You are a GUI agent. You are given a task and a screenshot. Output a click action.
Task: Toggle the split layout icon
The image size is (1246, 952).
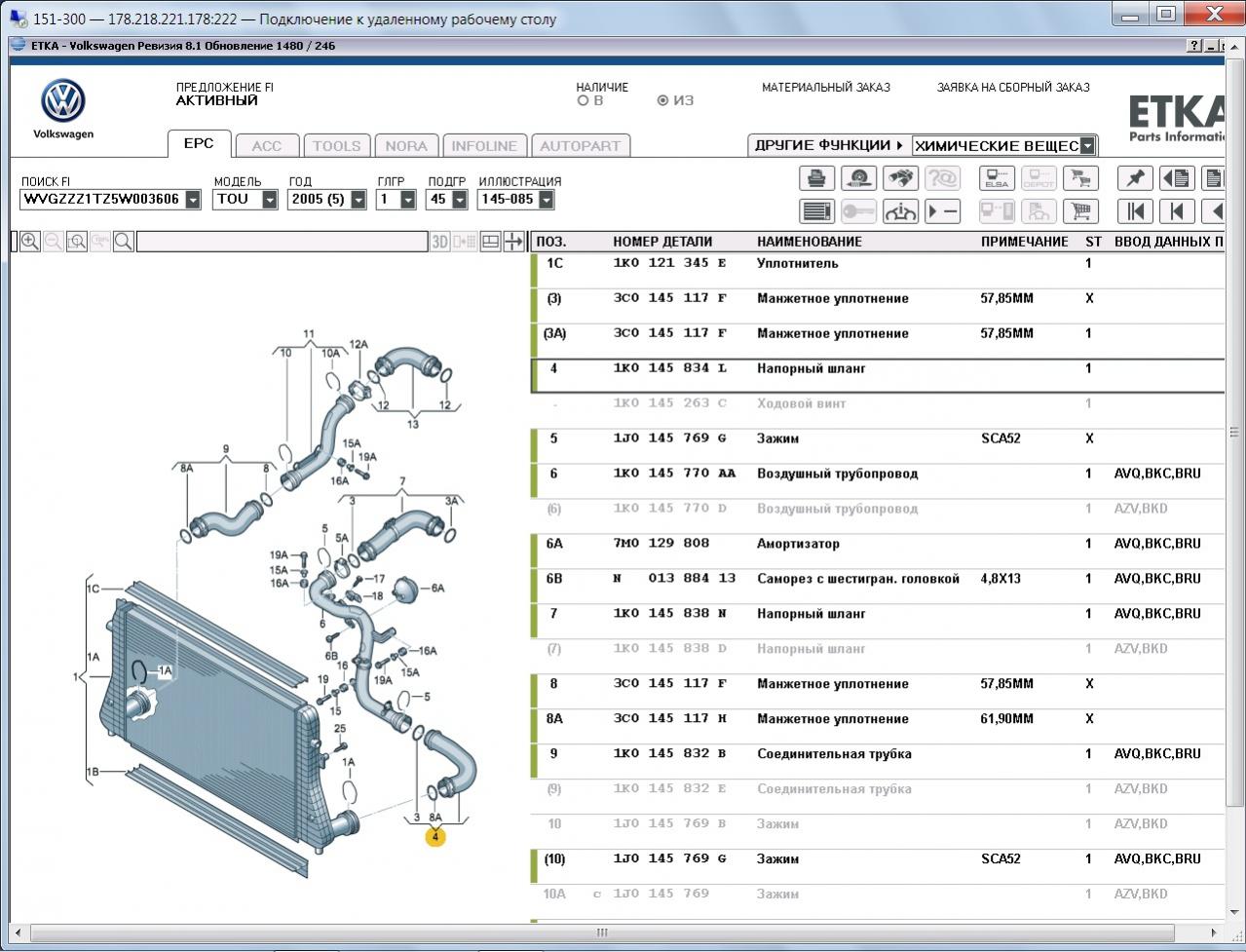click(490, 242)
